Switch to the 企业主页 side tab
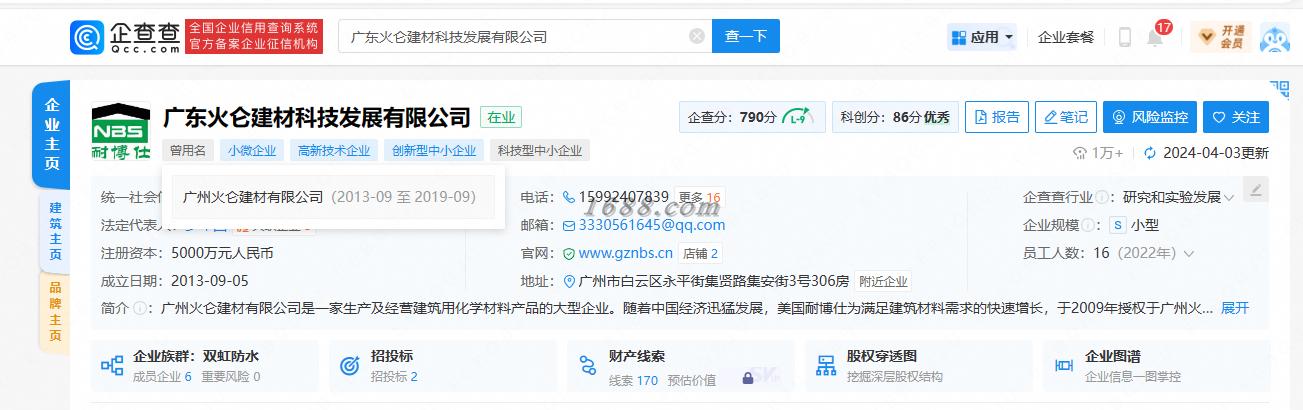The height and width of the screenshot is (410, 1303). point(52,134)
